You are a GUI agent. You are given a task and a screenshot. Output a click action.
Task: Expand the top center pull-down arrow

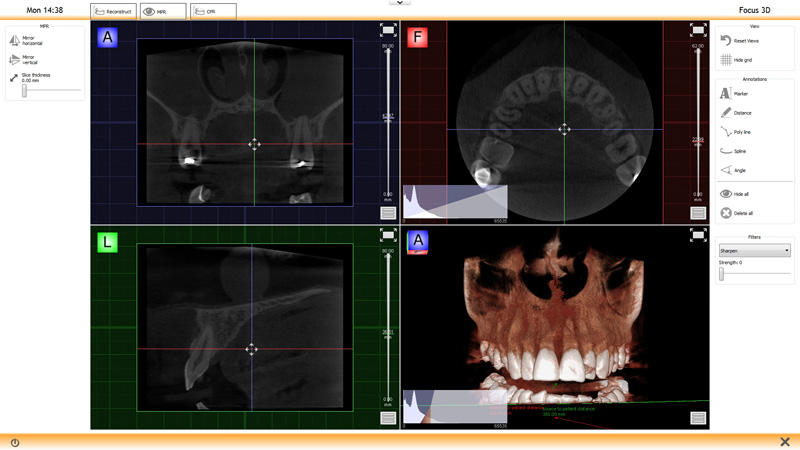[399, 3]
